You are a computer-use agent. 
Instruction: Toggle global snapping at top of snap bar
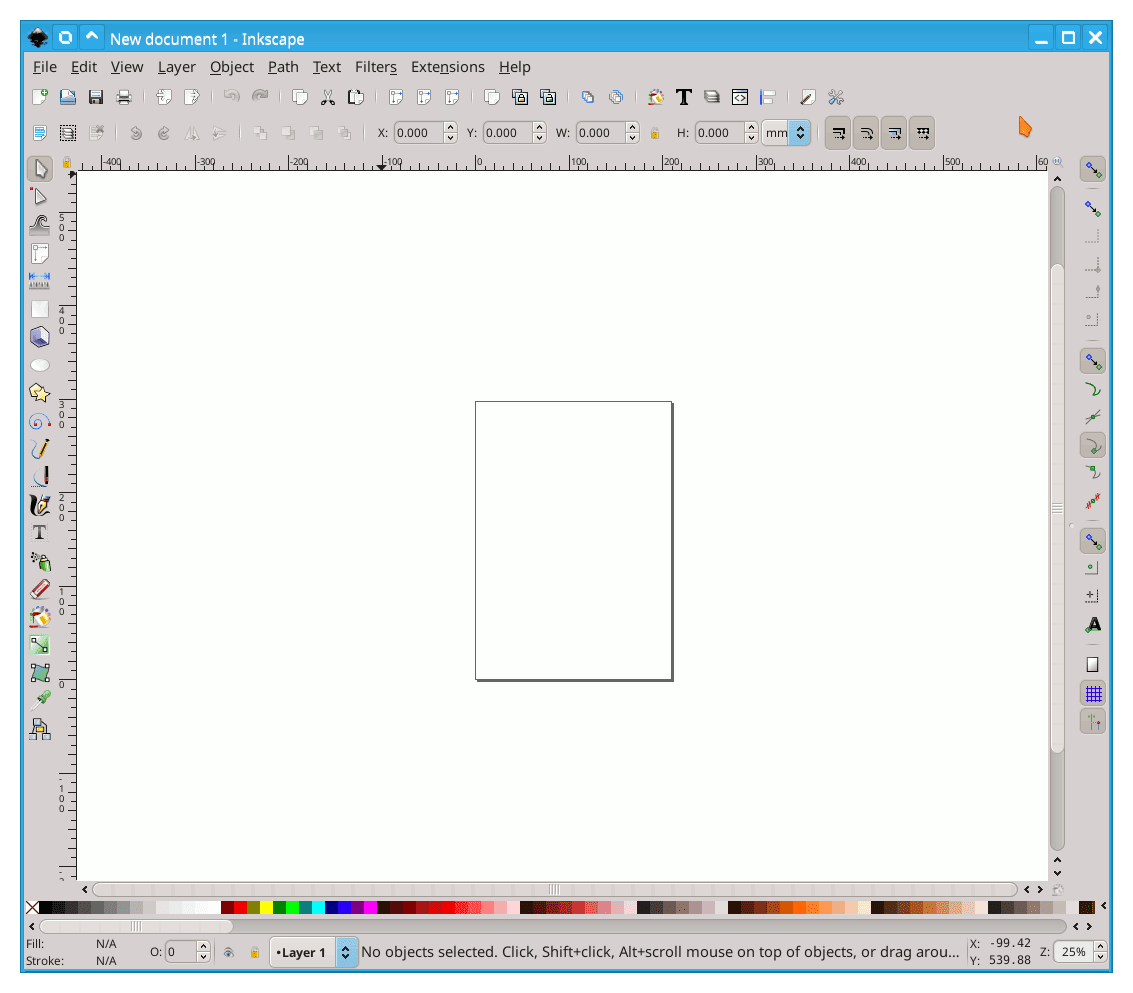(x=1093, y=171)
